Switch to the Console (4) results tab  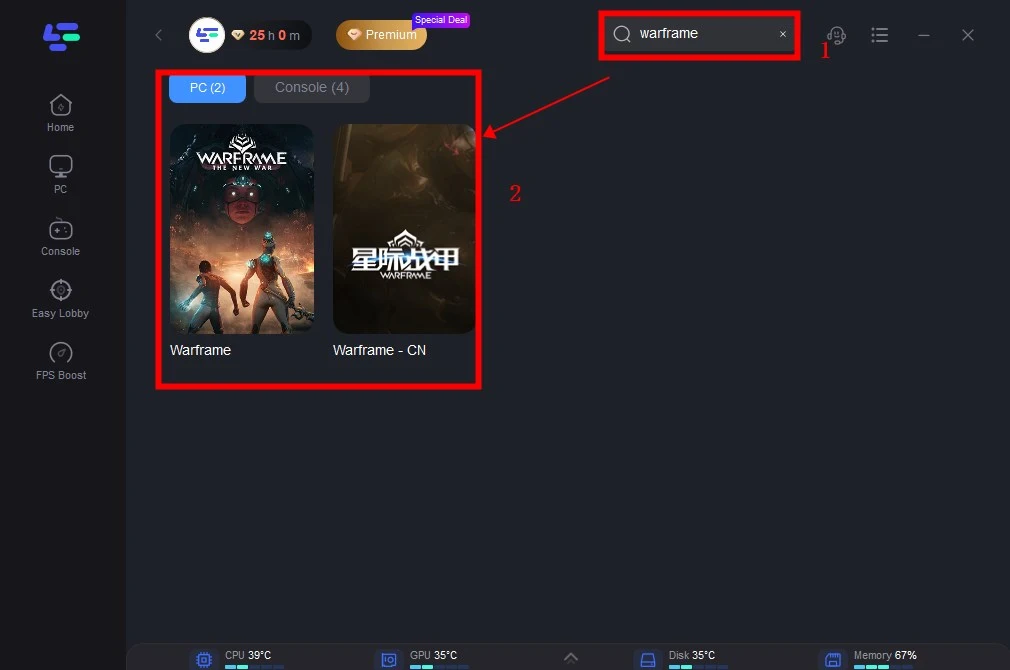pos(312,88)
